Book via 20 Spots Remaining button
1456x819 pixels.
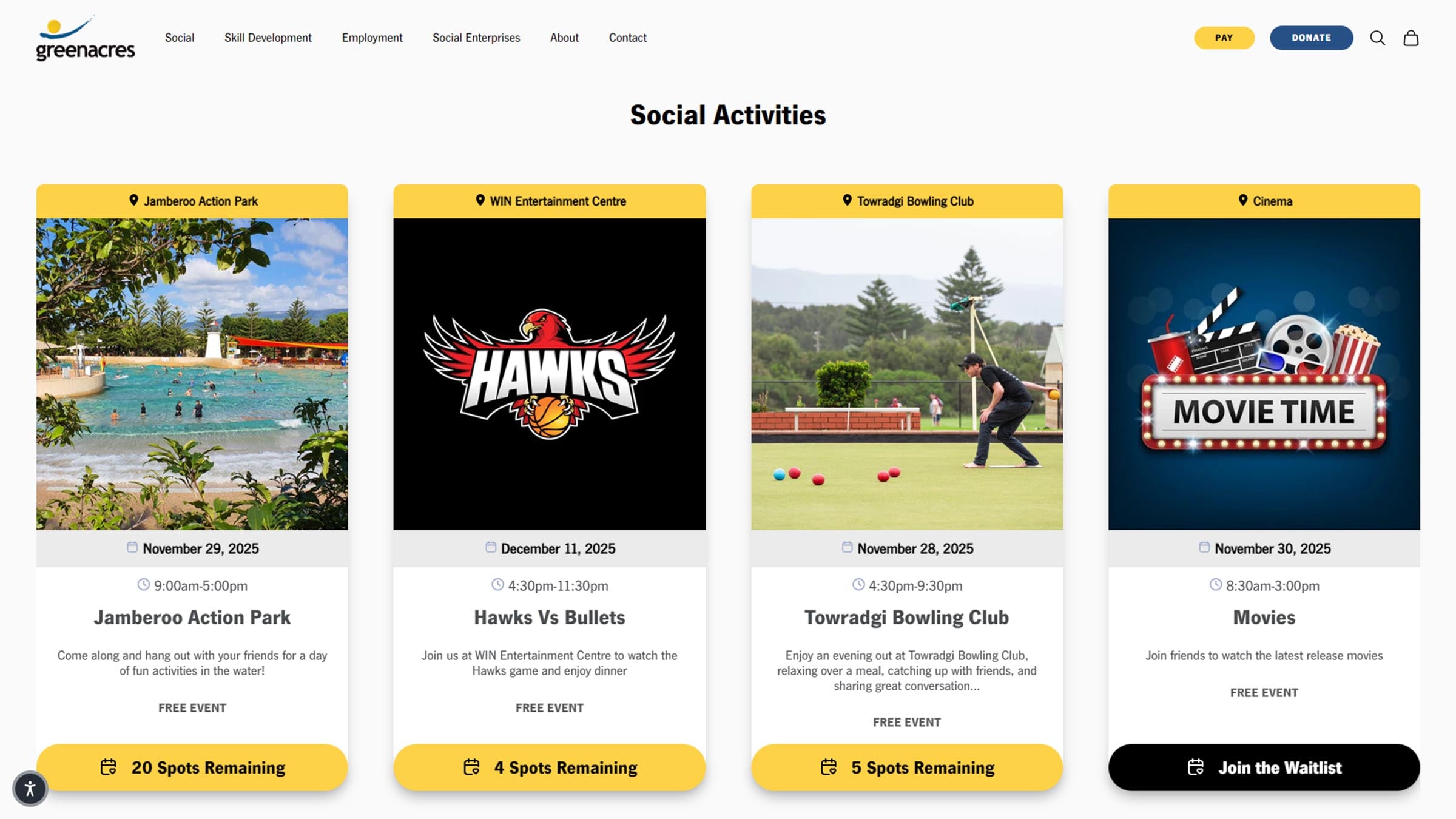[x=192, y=767]
